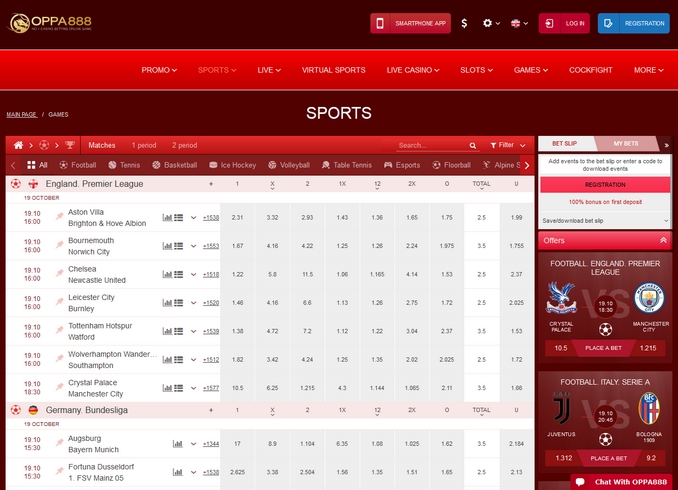Image resolution: width=678 pixels, height=490 pixels.
Task: Click the red Registration button in bet slip
Action: coord(605,185)
